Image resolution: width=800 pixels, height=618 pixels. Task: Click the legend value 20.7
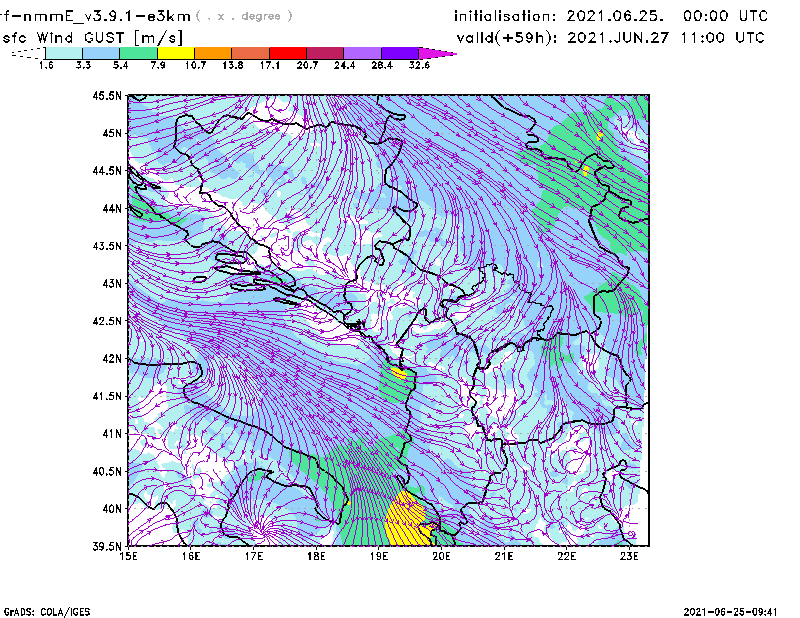pos(307,65)
